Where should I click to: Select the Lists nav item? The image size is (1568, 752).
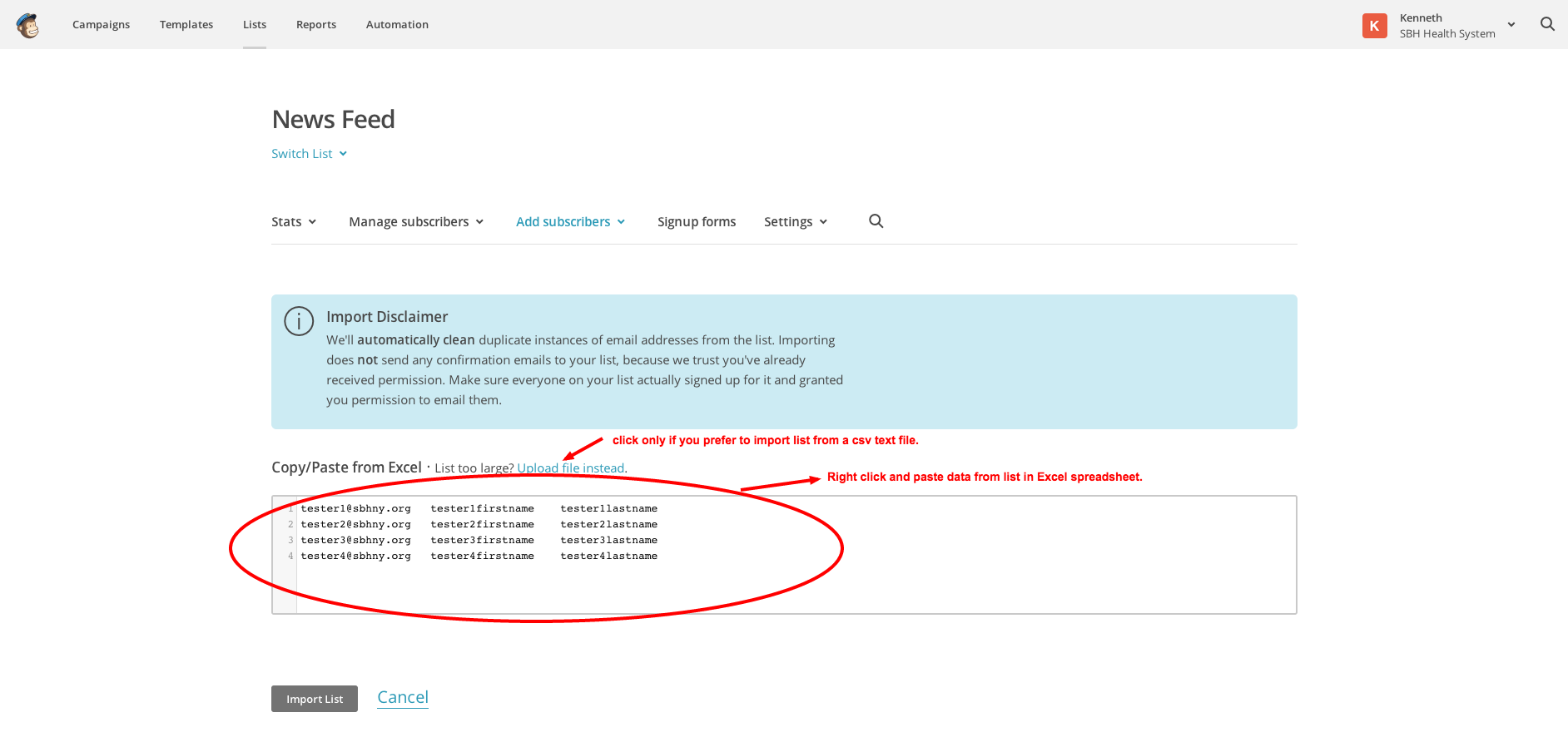[255, 25]
